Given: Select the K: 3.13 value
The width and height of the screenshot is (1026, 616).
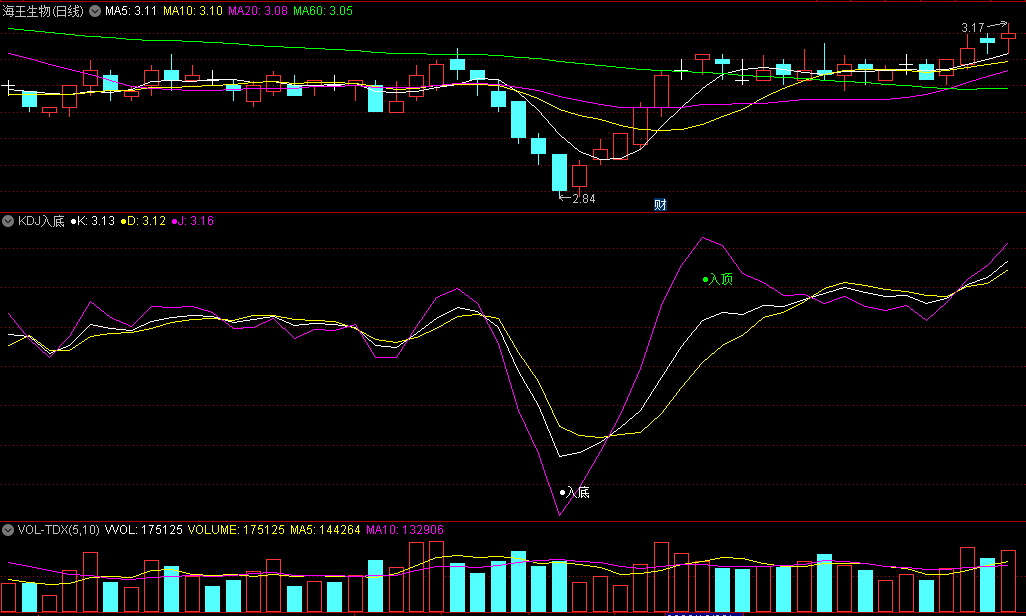Looking at the screenshot, I should pos(93,221).
